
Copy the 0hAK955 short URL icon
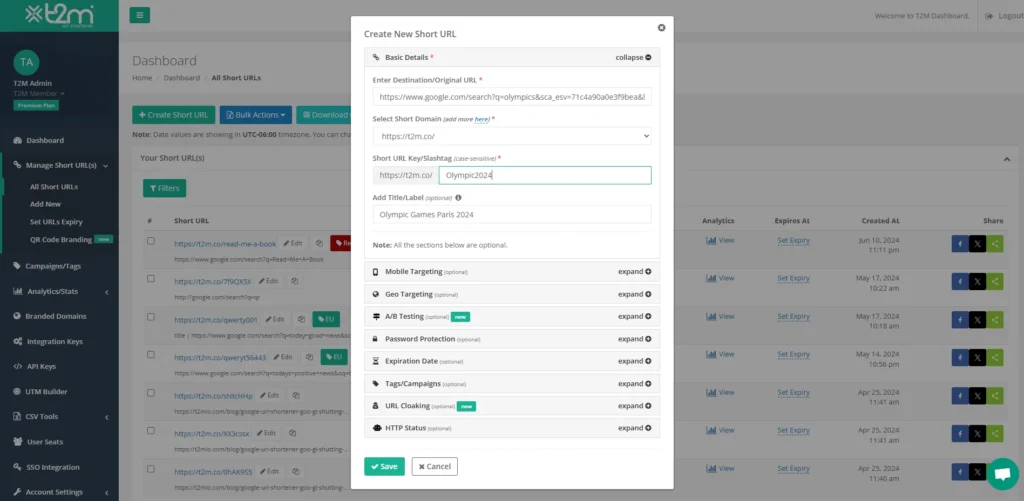tap(294, 471)
